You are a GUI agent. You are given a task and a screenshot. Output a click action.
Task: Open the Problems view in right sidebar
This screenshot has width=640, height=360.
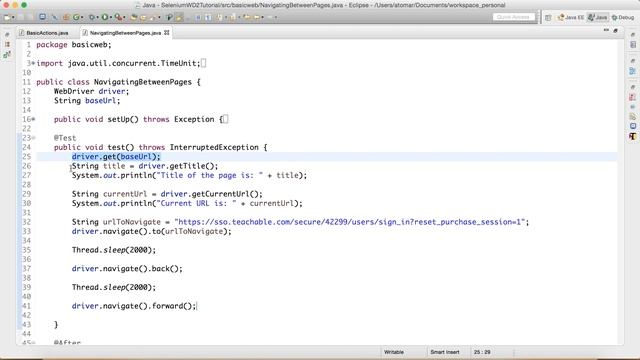tap(633, 97)
